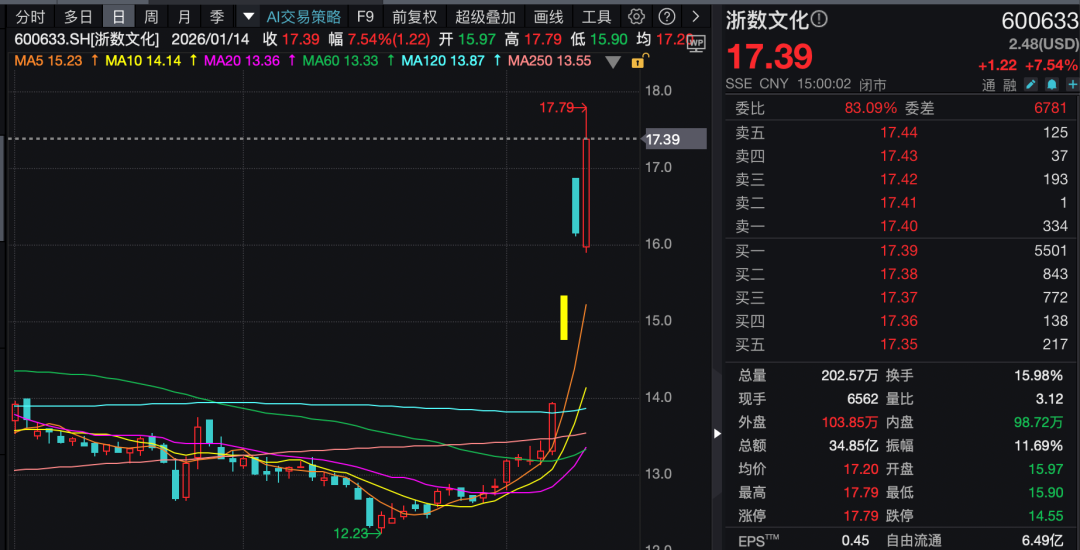
Task: Open the 前复权 adjustment option
Action: coord(415,17)
